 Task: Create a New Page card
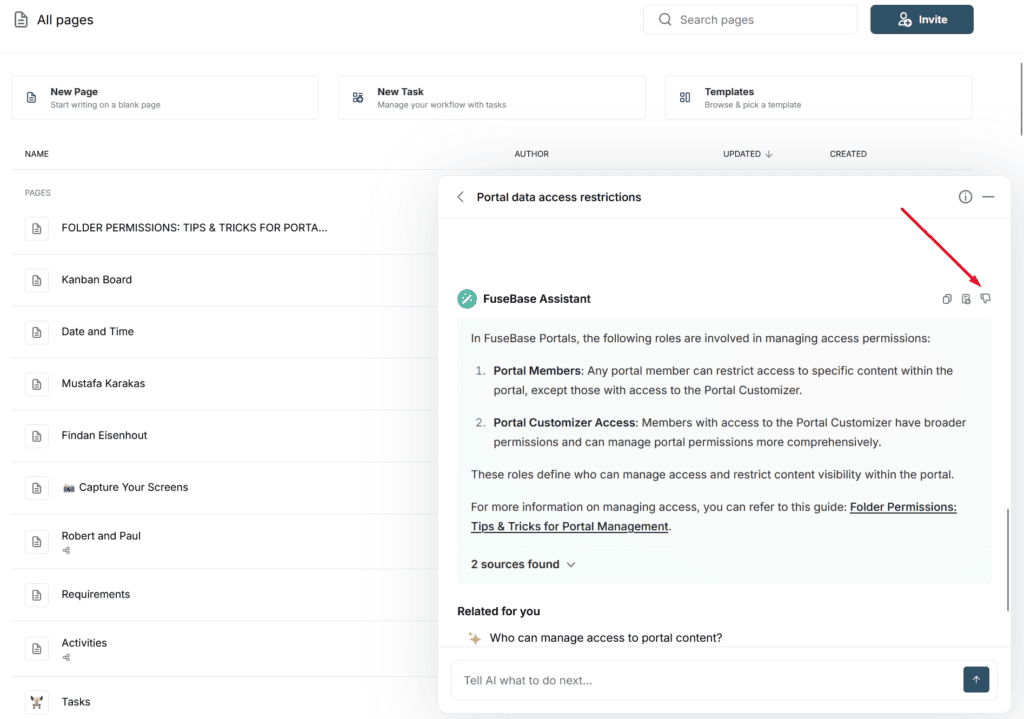point(165,97)
